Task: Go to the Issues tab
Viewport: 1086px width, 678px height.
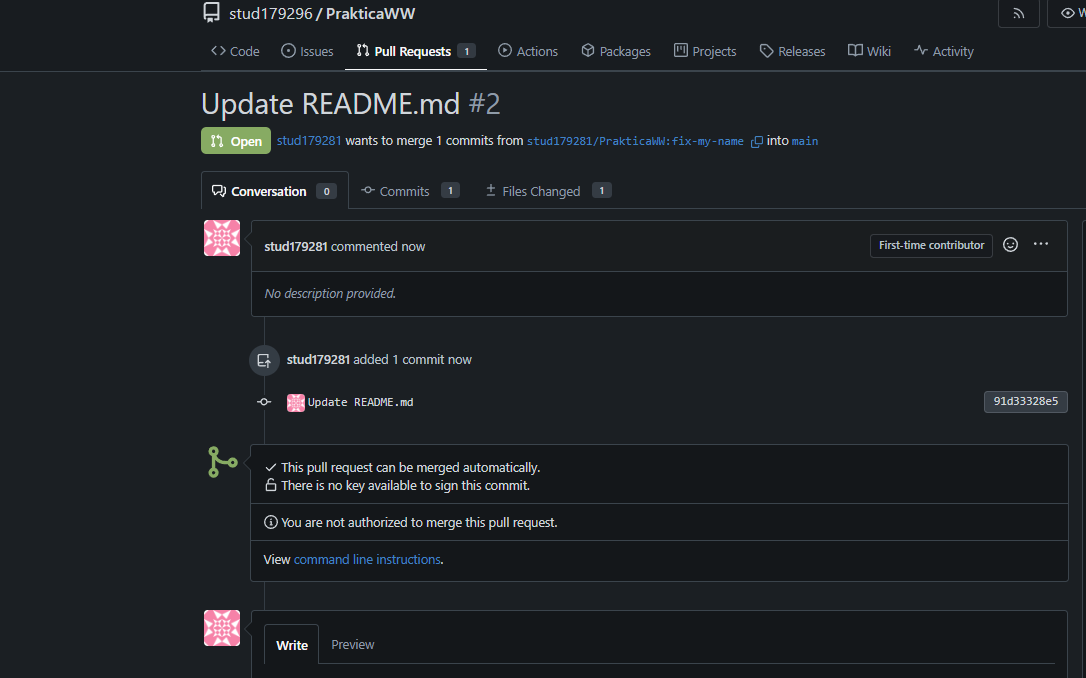Action: pyautogui.click(x=307, y=51)
